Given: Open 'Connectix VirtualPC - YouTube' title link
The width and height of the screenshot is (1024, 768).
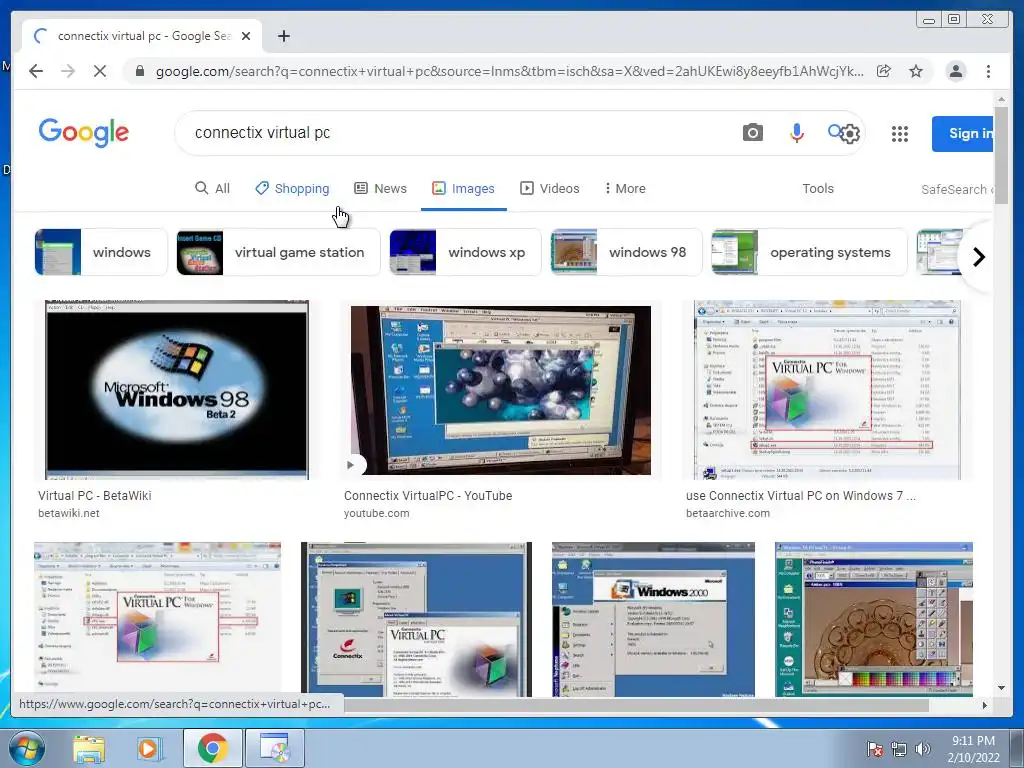Looking at the screenshot, I should click(428, 496).
